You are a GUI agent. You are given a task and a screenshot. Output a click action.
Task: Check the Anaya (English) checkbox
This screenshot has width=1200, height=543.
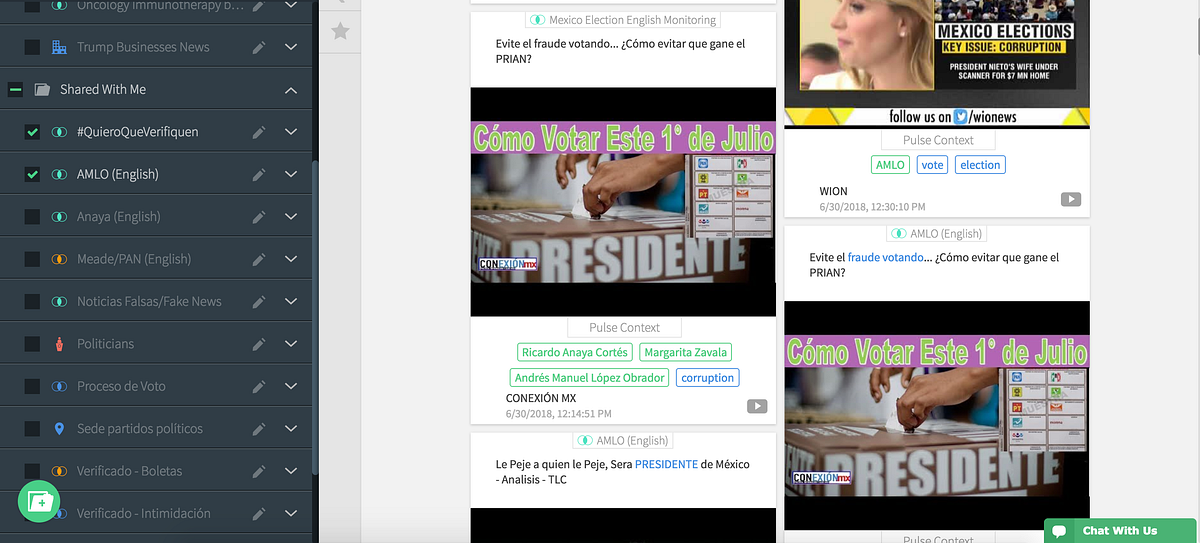32,216
